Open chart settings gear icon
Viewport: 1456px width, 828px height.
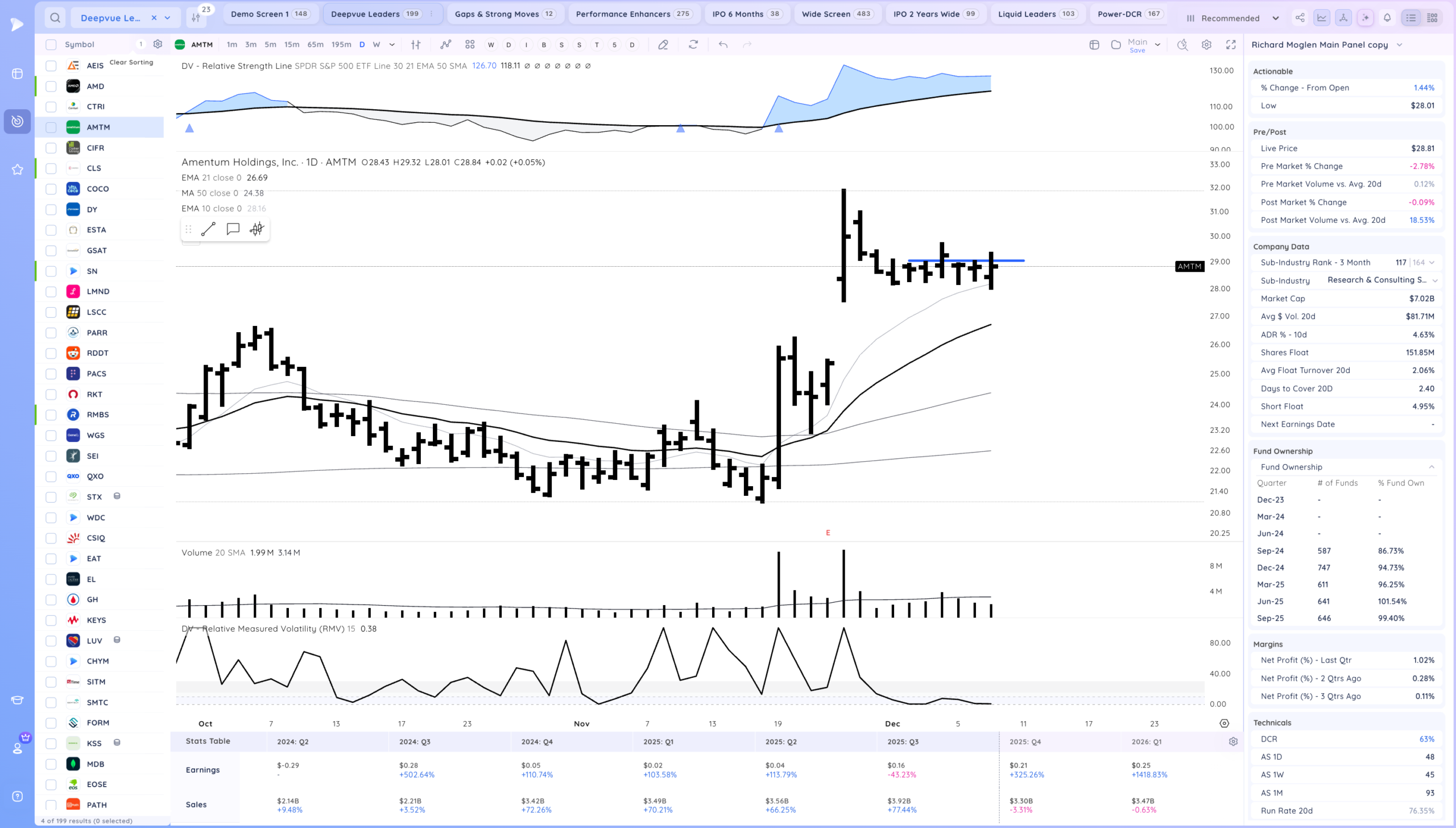click(x=1206, y=44)
